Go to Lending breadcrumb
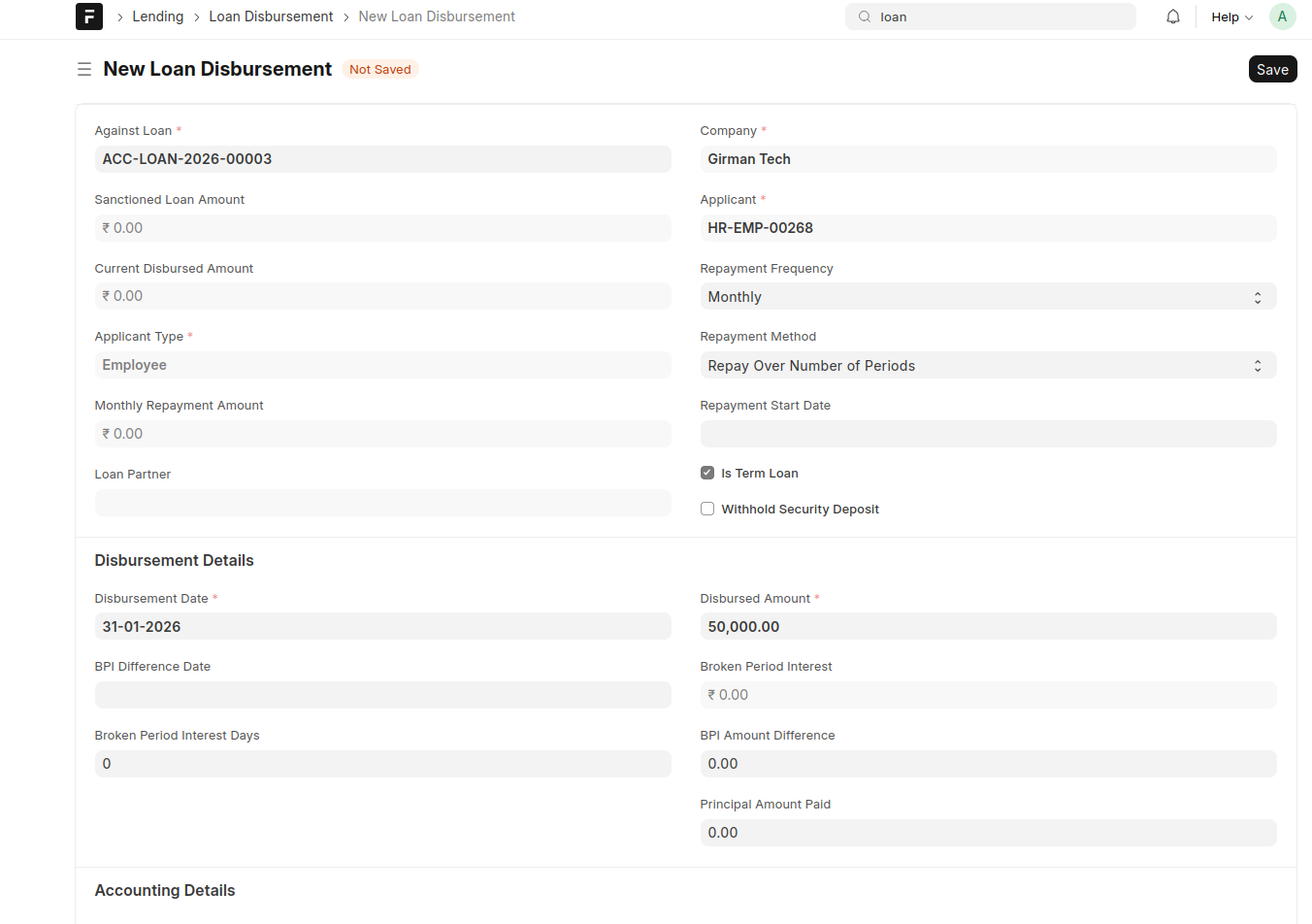The height and width of the screenshot is (924, 1312). (x=158, y=16)
